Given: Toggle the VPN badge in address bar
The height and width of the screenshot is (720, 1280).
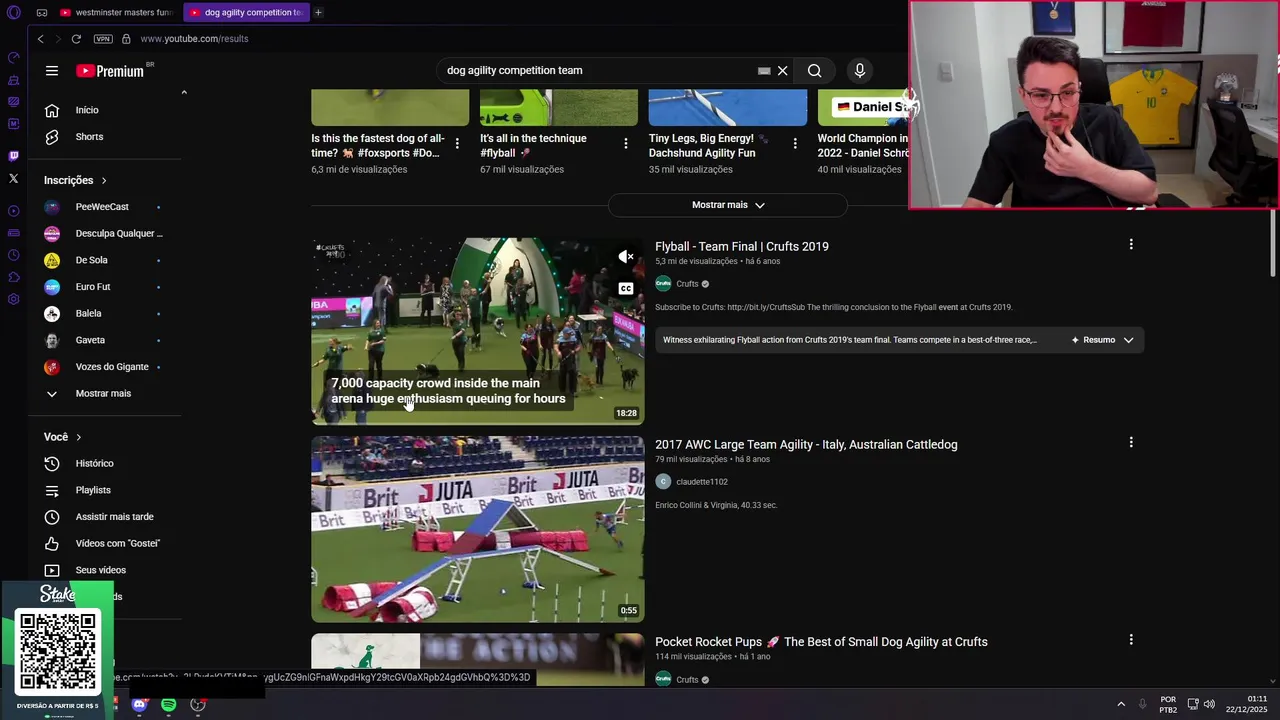Looking at the screenshot, I should click(103, 39).
